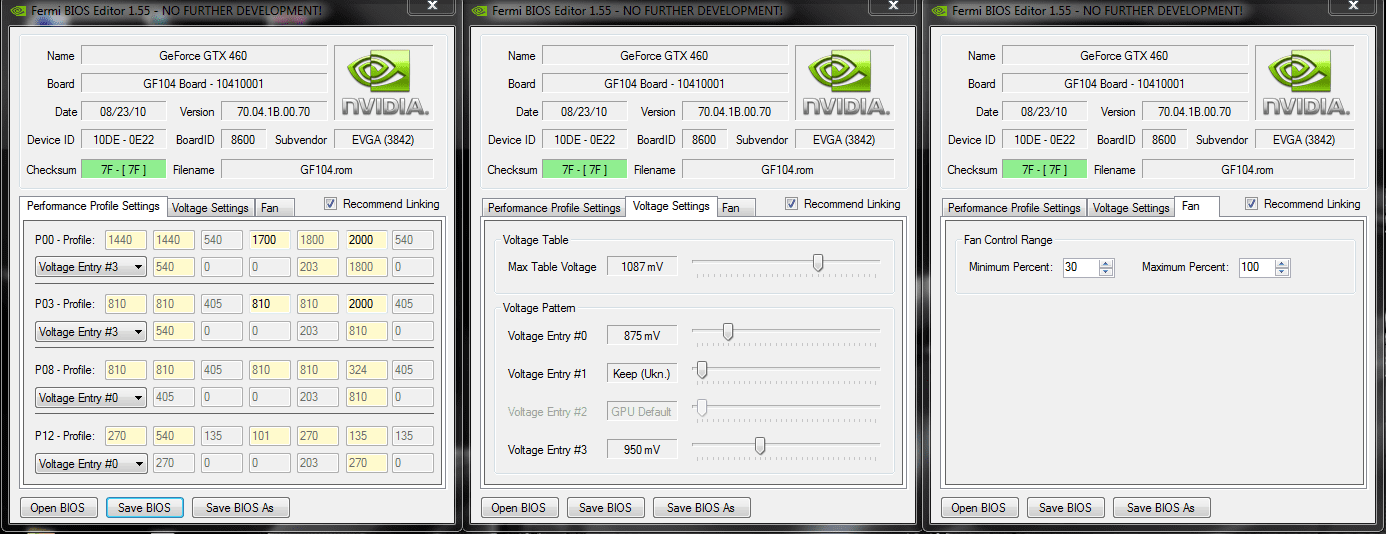This screenshot has height=534, width=1386.
Task: Click green Checksum 7F field in Fan Control window
Action: click(1044, 170)
